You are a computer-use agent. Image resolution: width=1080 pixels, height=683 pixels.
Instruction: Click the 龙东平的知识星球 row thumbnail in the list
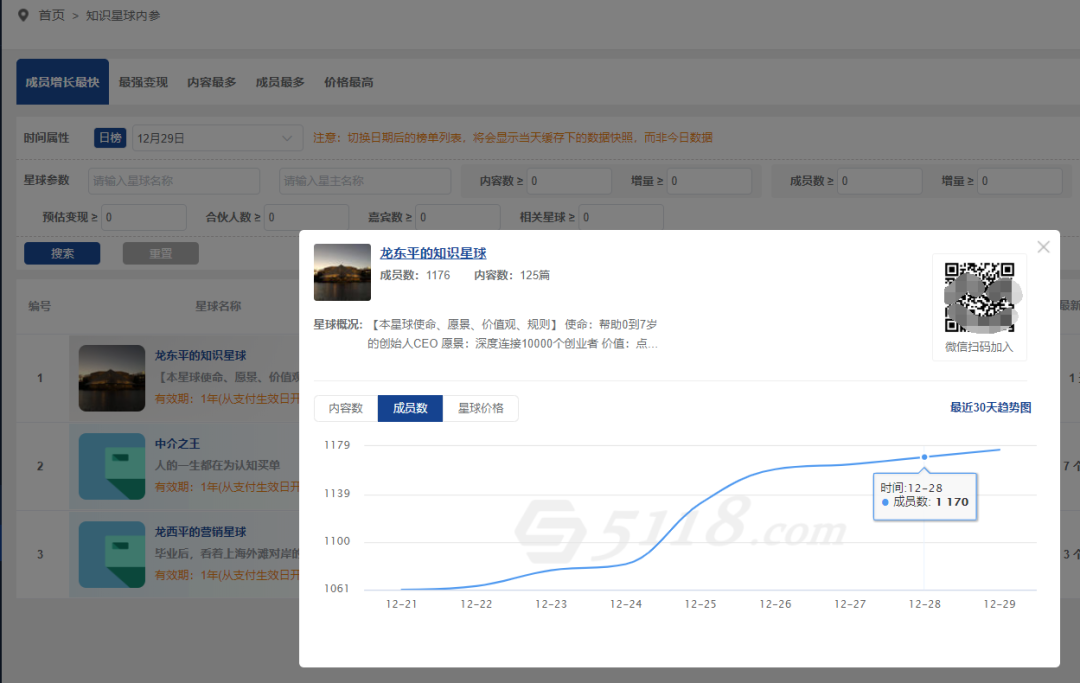pos(111,378)
